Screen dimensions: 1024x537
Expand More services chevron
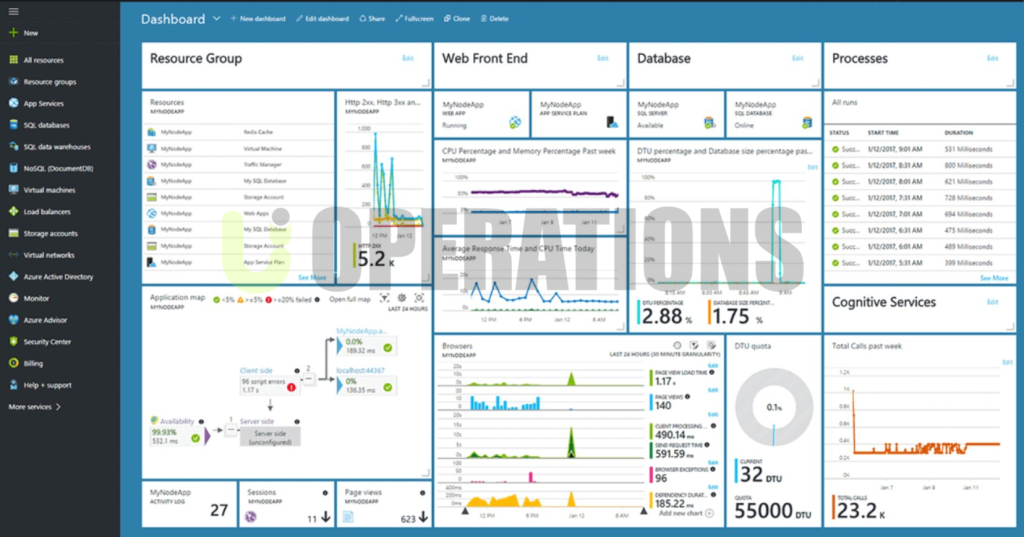[x=58, y=406]
